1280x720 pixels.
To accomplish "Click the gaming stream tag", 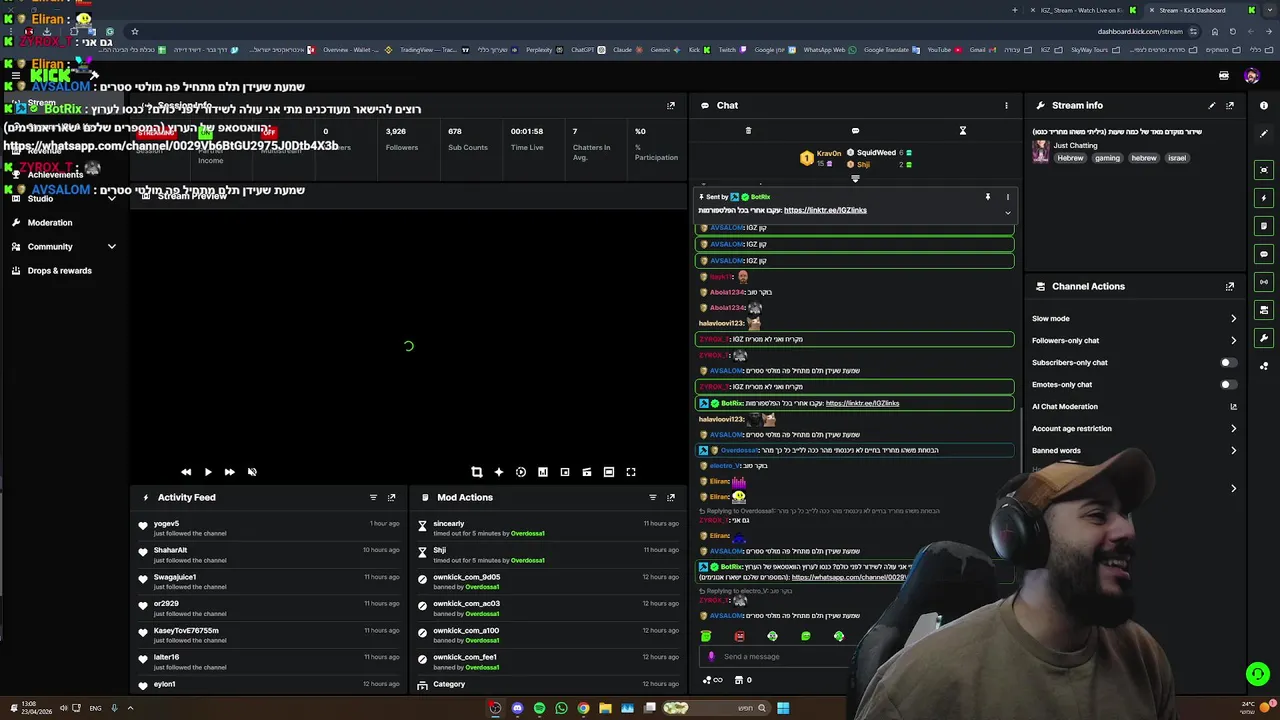I will [x=1107, y=158].
